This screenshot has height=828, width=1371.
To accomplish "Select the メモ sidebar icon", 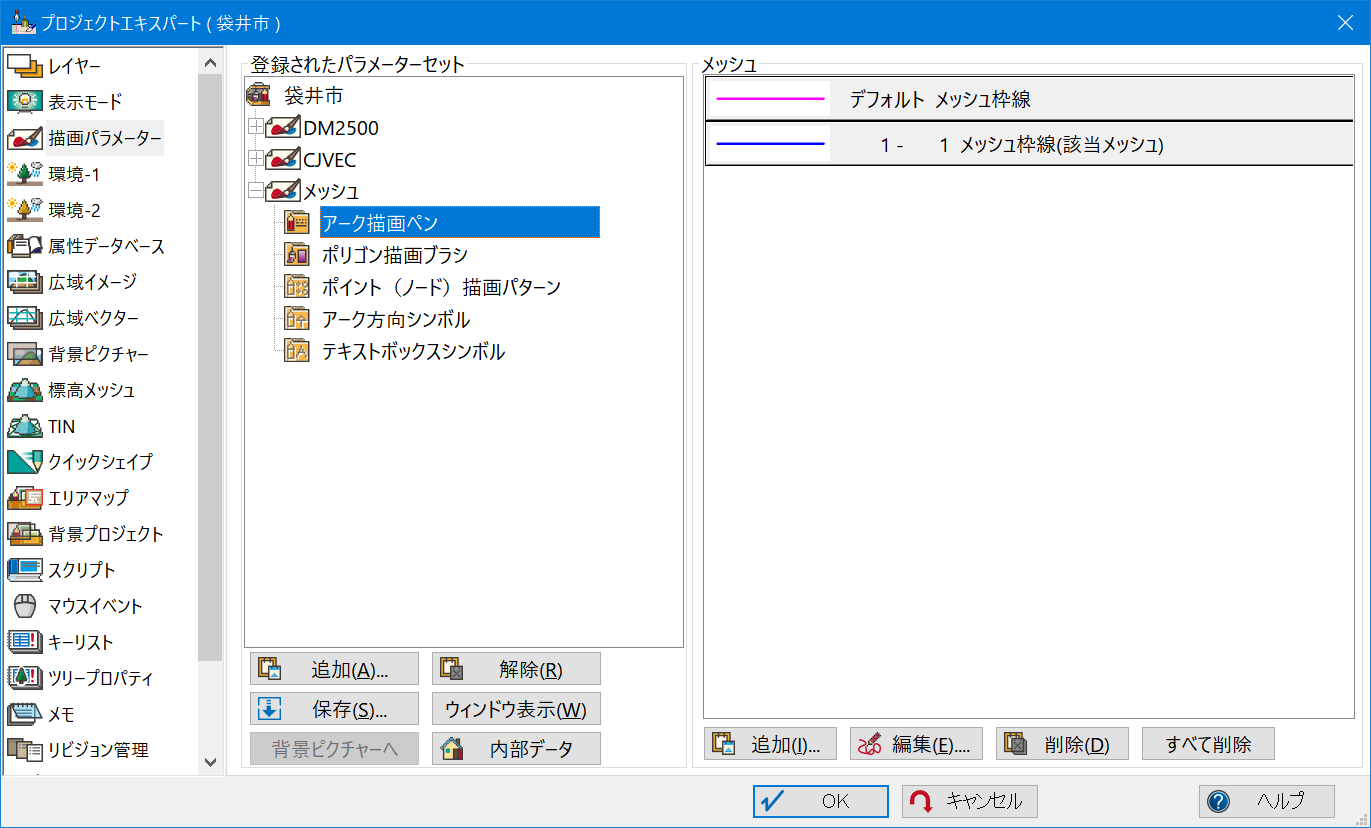I will tap(24, 714).
